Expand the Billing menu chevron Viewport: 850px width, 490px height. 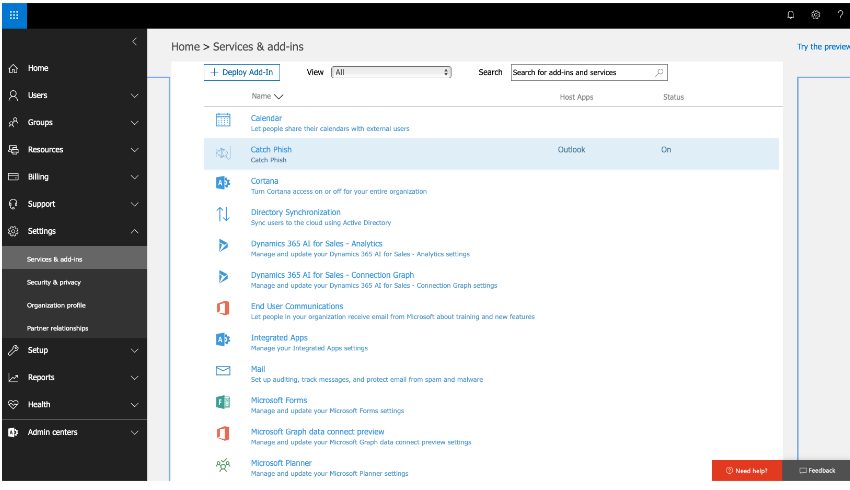(134, 177)
